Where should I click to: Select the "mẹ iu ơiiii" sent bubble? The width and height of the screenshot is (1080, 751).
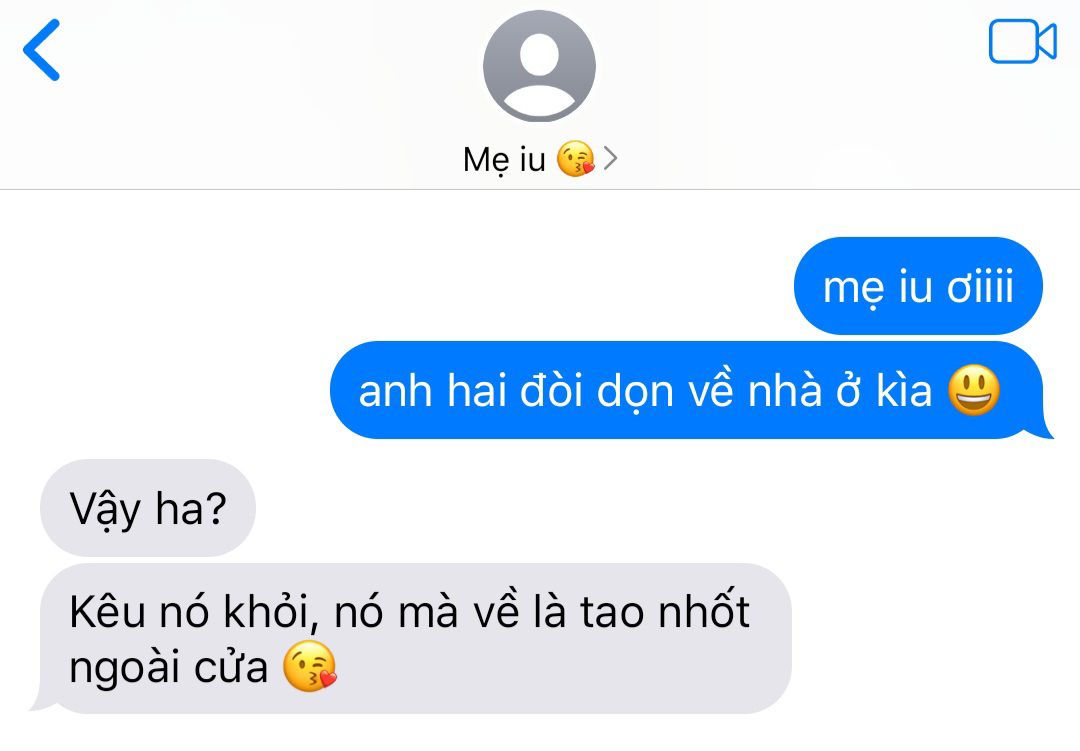[x=918, y=286]
